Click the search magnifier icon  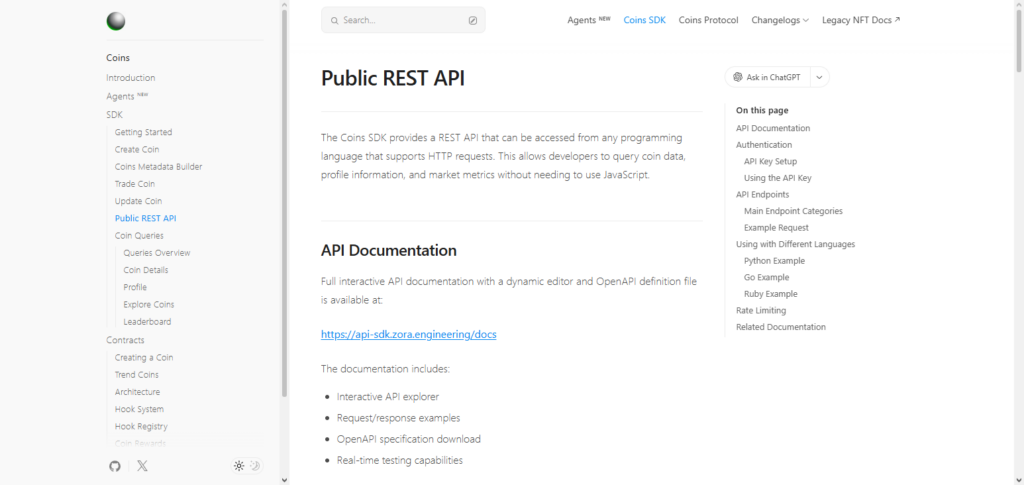click(x=334, y=20)
